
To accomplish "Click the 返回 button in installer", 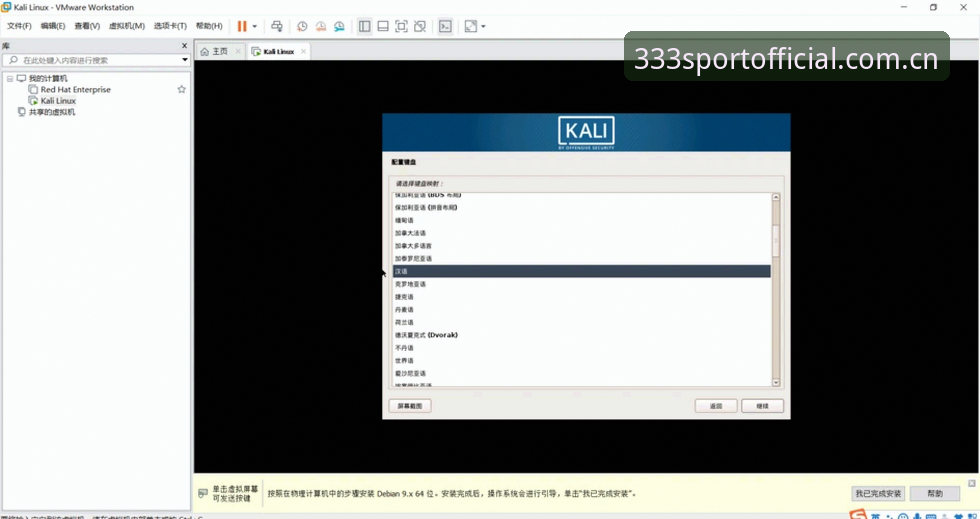I will pyautogui.click(x=716, y=406).
